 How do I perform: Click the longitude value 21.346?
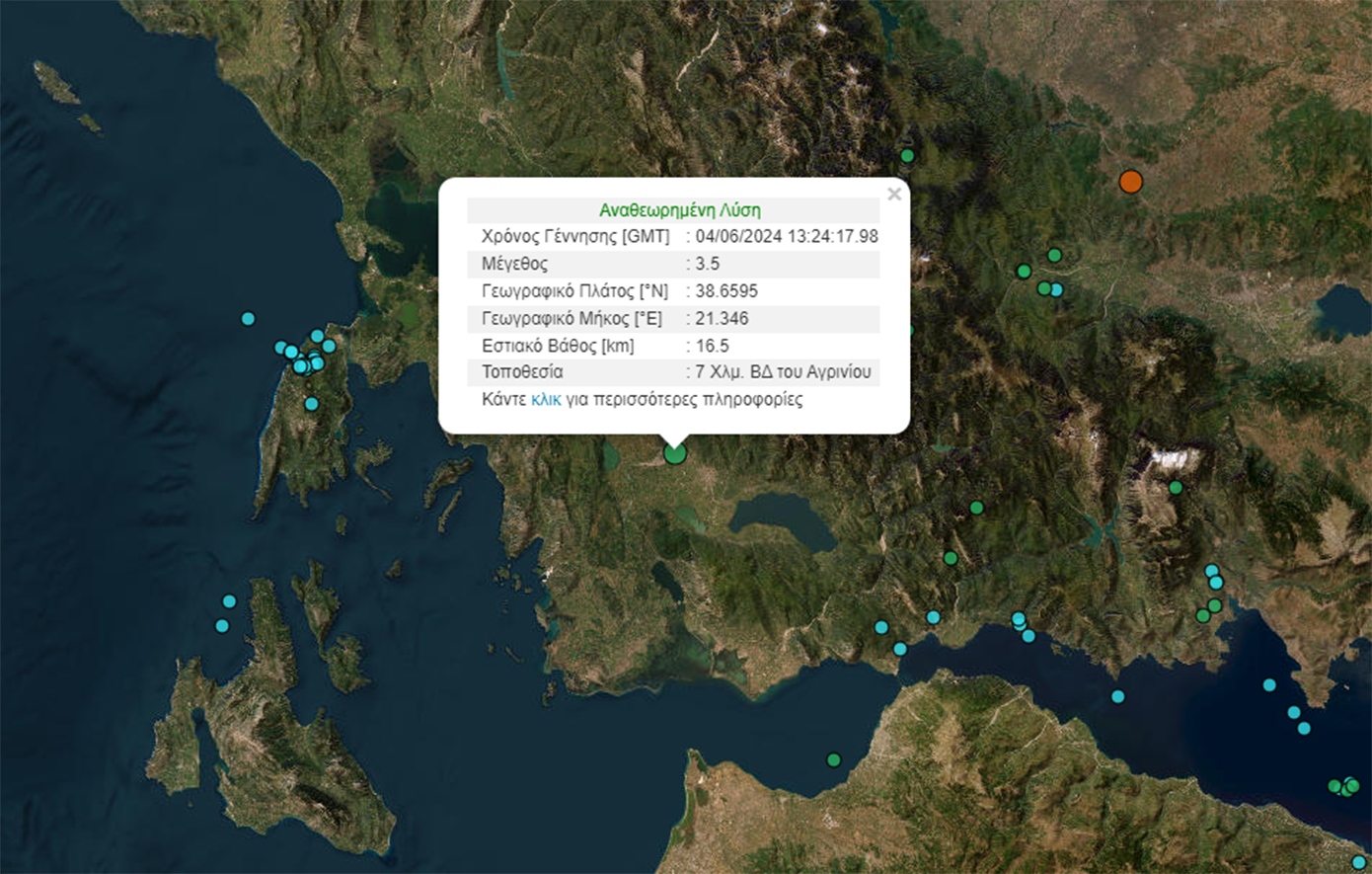tap(722, 318)
